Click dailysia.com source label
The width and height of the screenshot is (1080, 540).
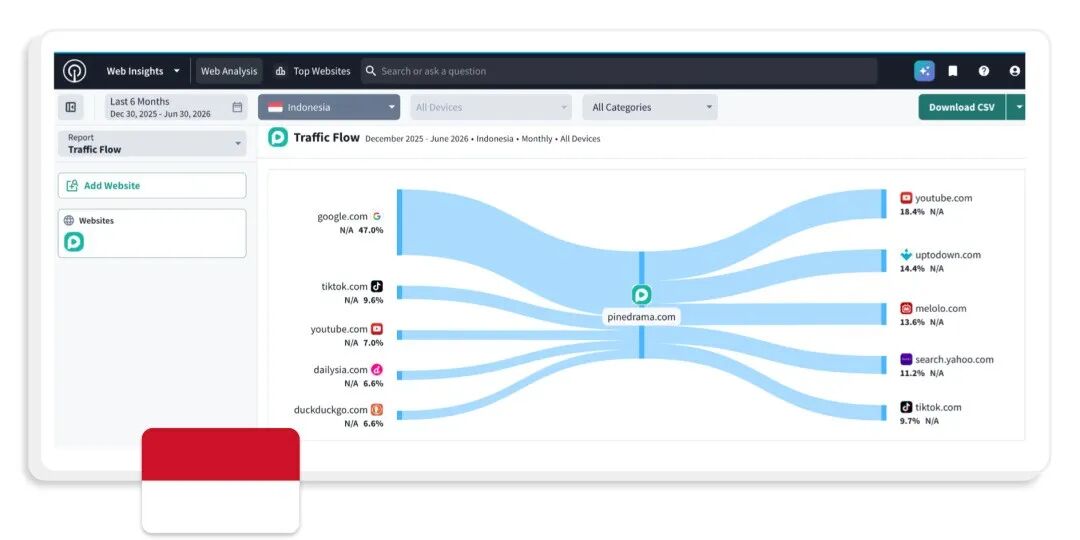pos(340,370)
